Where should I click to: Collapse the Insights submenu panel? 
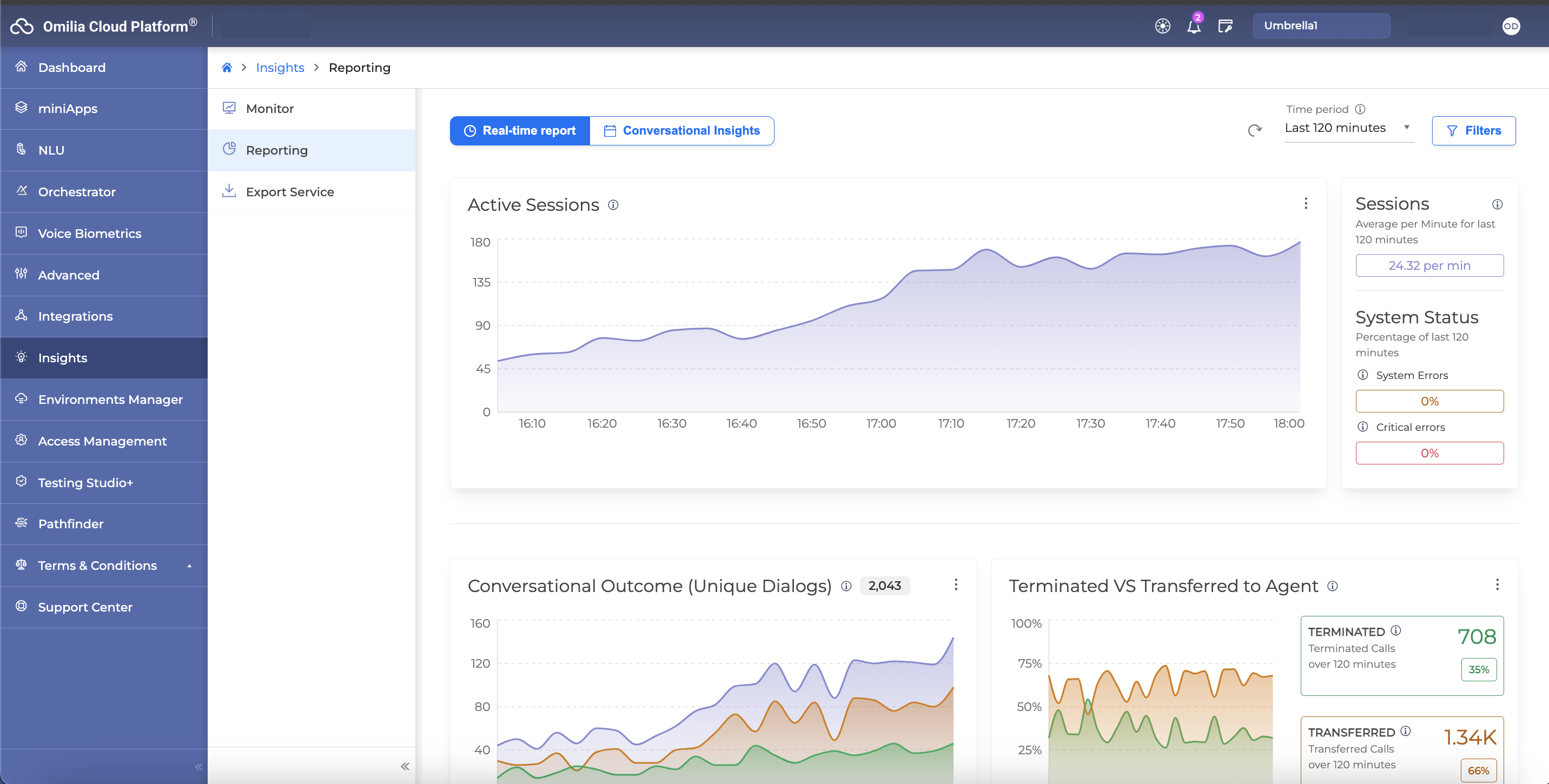tap(405, 767)
